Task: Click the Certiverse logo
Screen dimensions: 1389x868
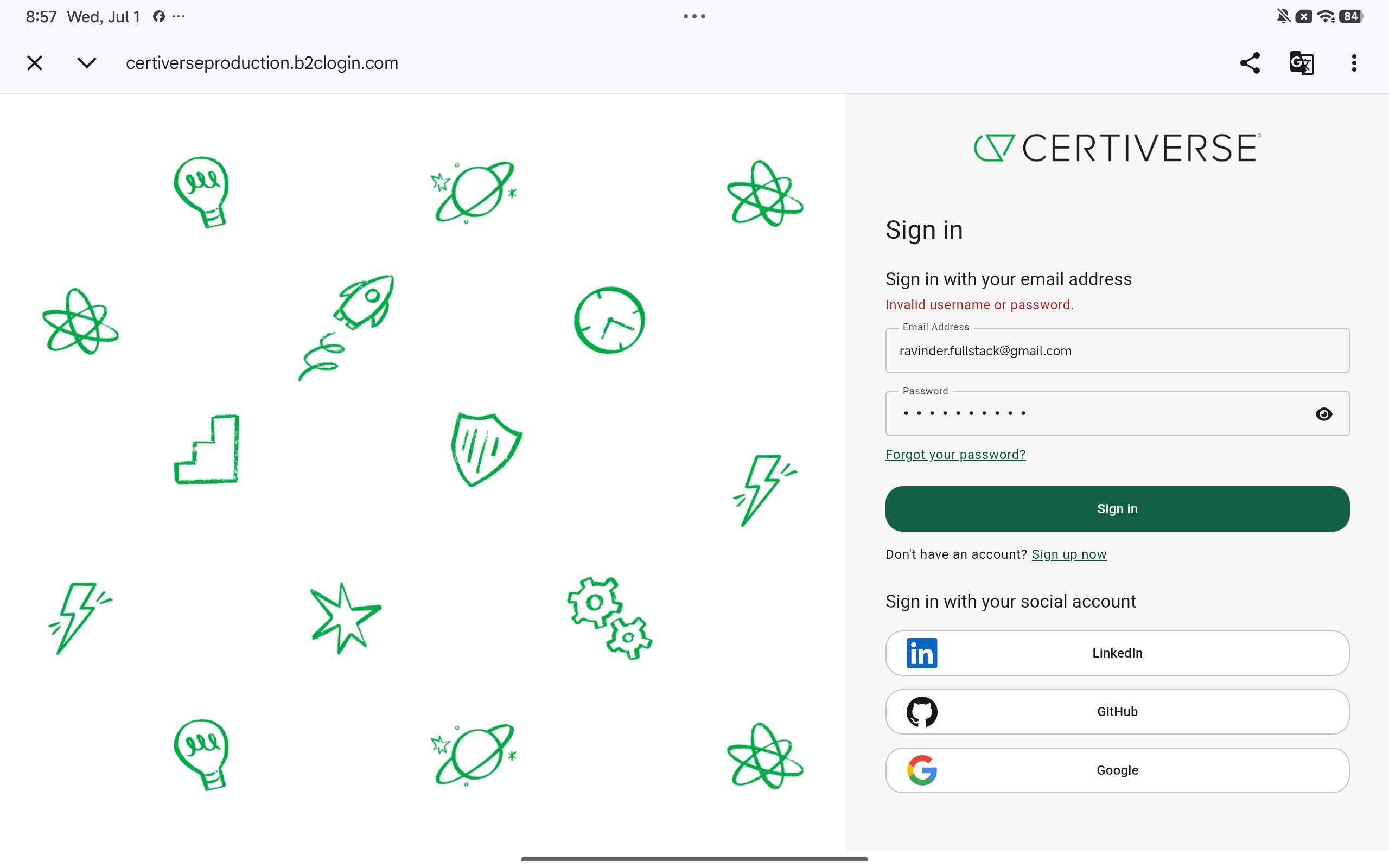Action: [x=1117, y=148]
